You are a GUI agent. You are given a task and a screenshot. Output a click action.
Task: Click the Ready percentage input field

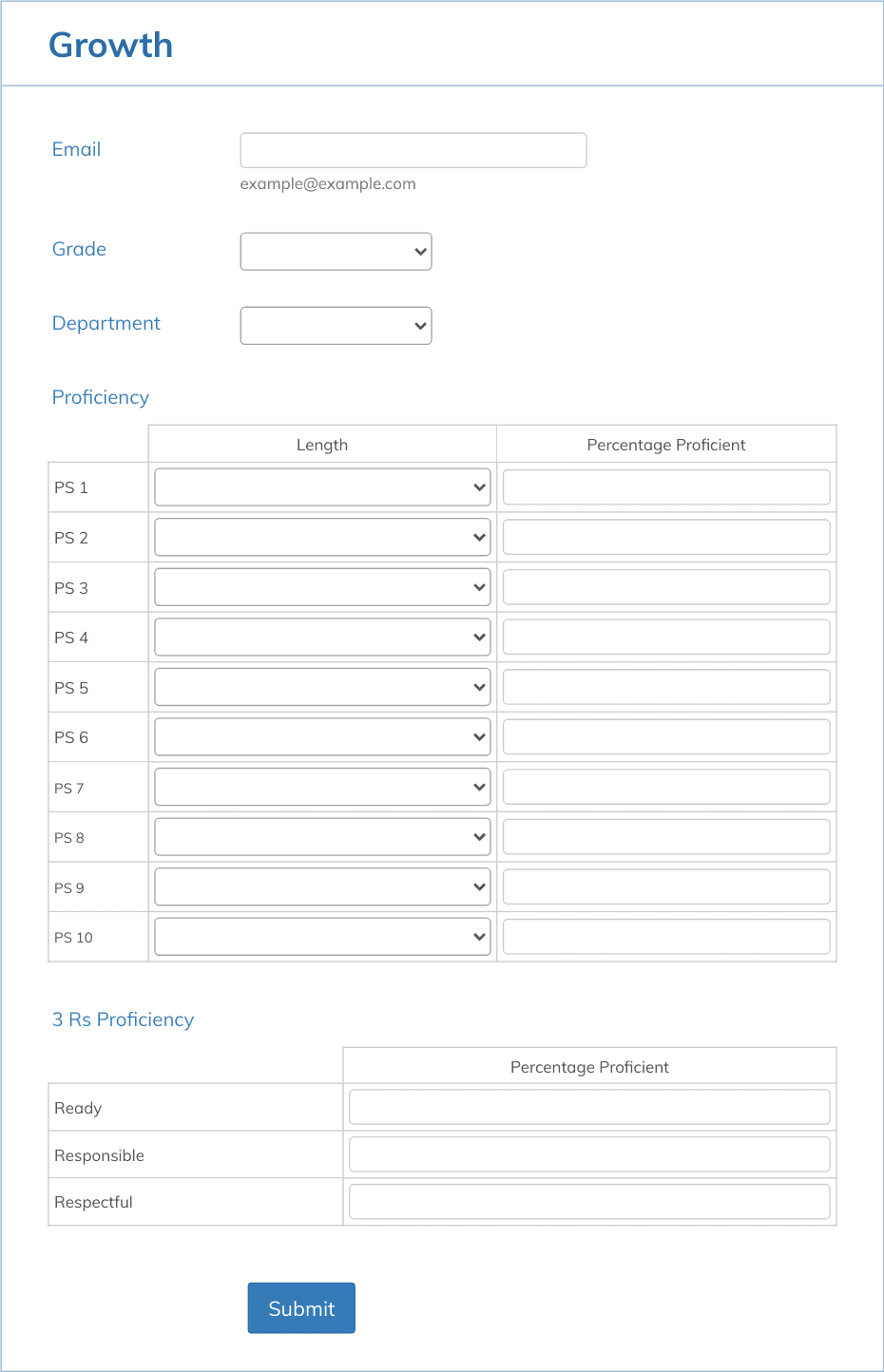[x=589, y=1106]
